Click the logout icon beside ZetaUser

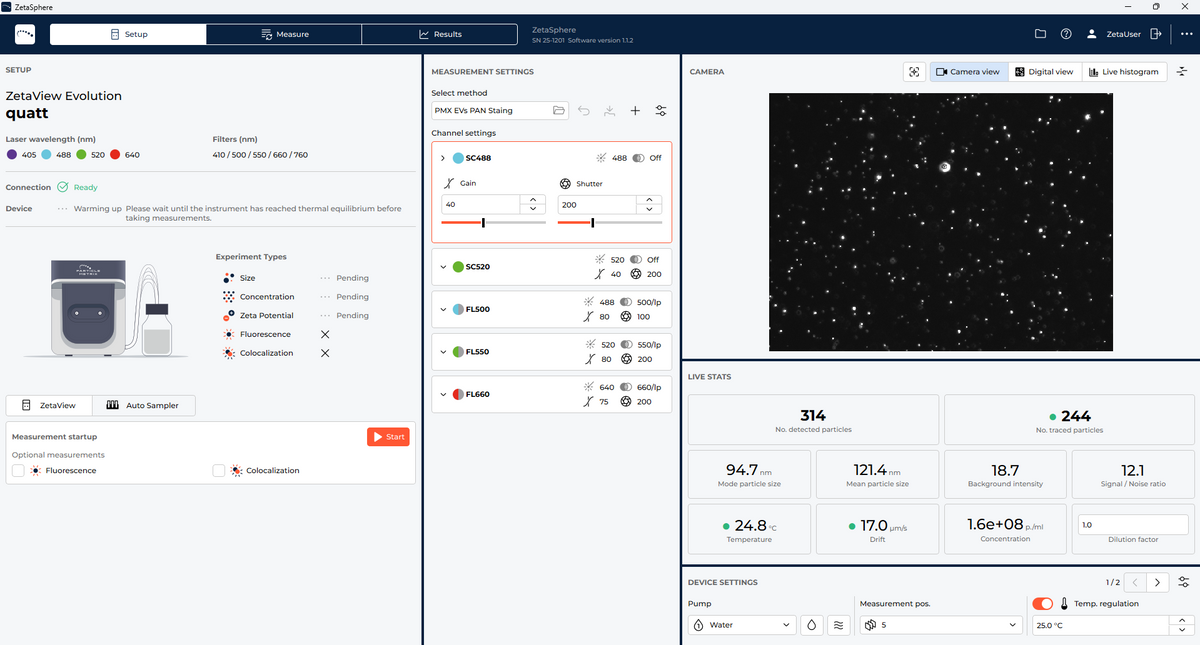1156,34
